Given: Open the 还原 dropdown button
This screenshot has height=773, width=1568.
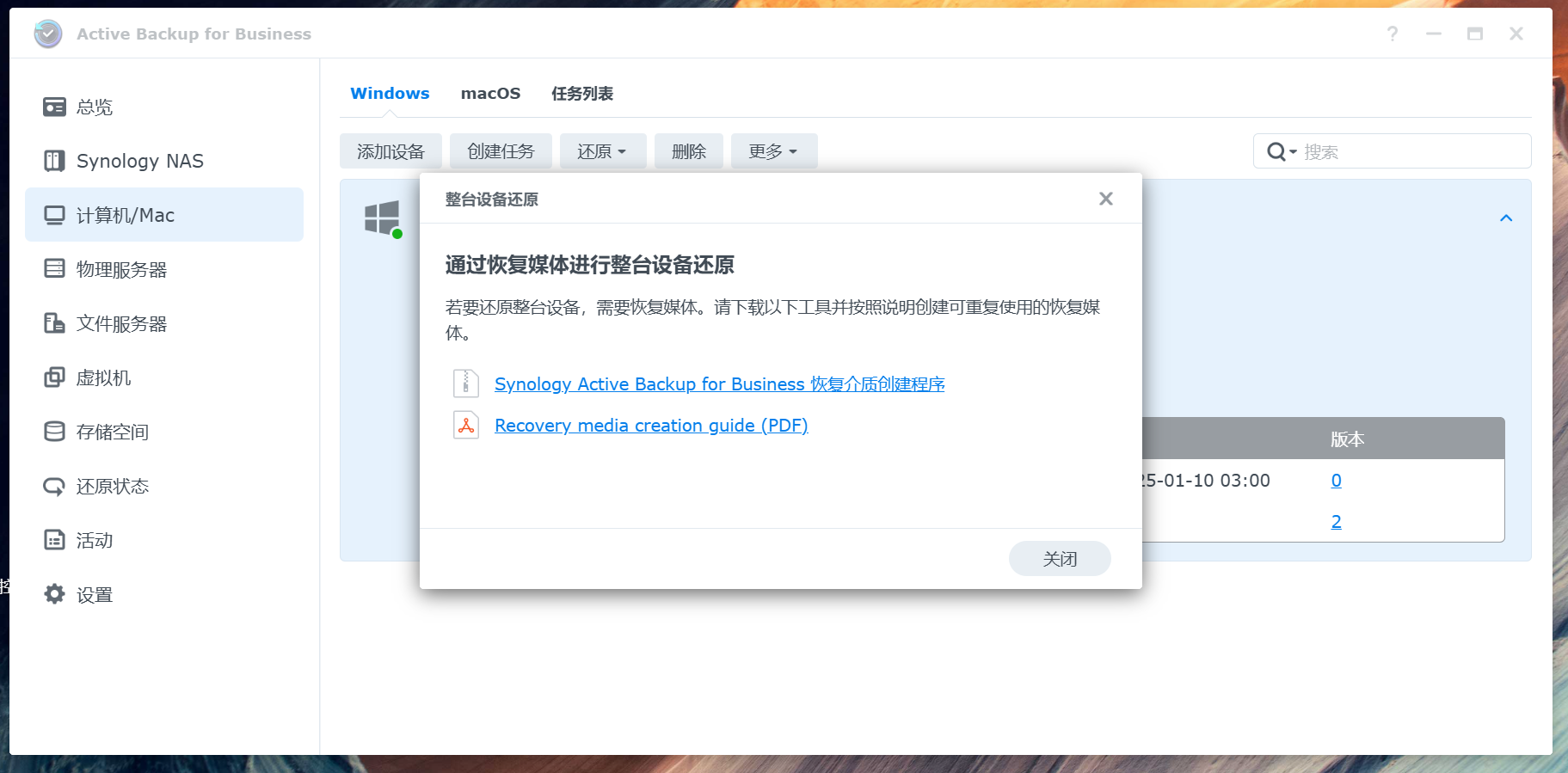Looking at the screenshot, I should click(x=601, y=151).
